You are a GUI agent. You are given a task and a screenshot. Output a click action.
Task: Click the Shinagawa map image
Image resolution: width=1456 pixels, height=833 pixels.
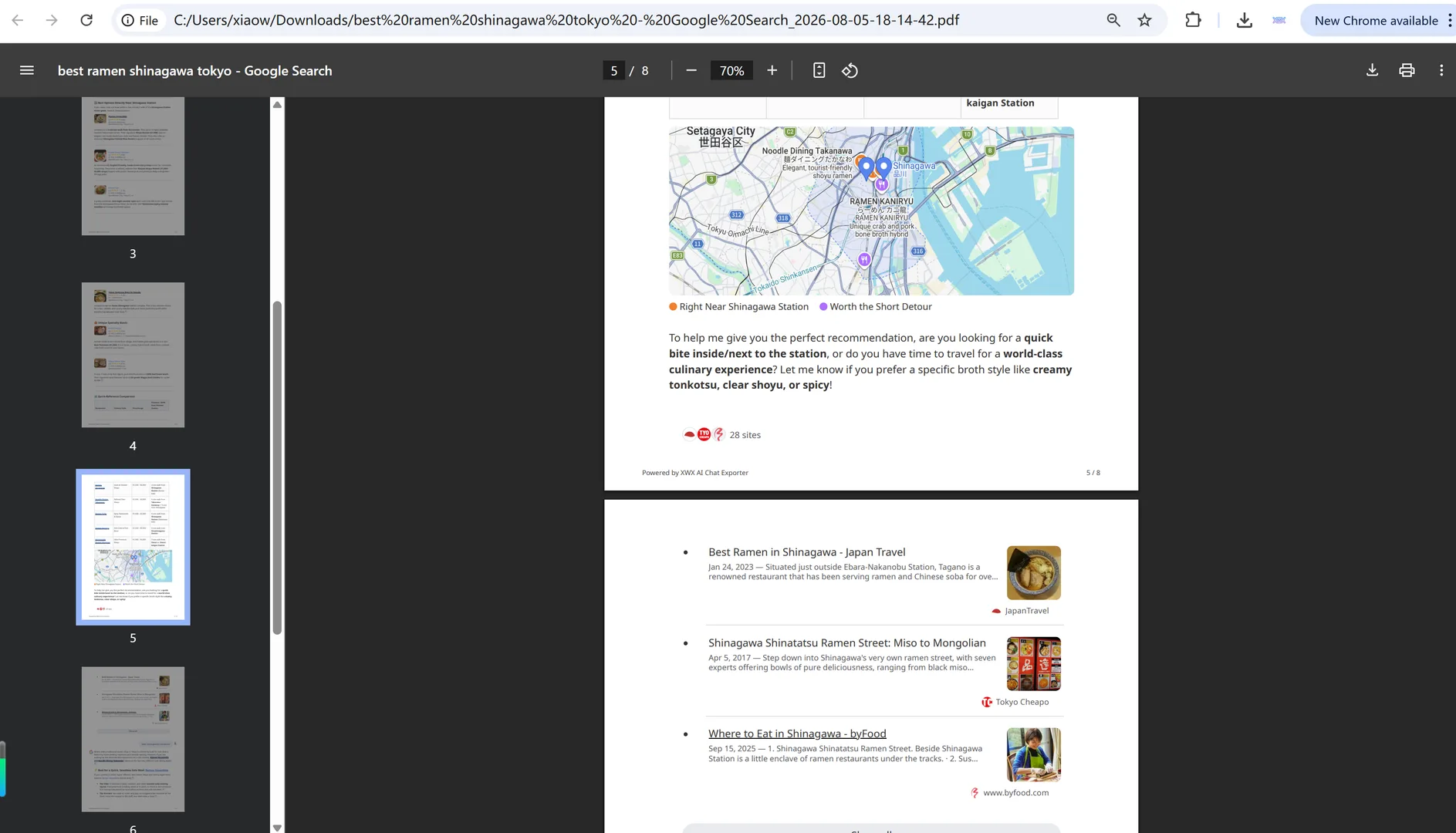tap(871, 211)
